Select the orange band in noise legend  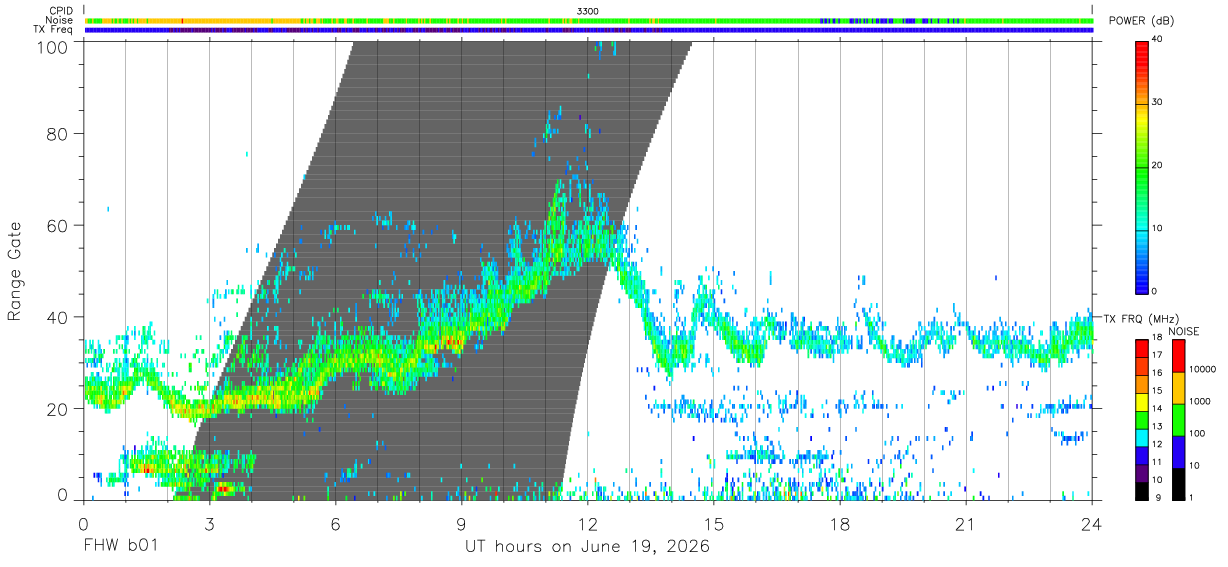pyautogui.click(x=1178, y=388)
